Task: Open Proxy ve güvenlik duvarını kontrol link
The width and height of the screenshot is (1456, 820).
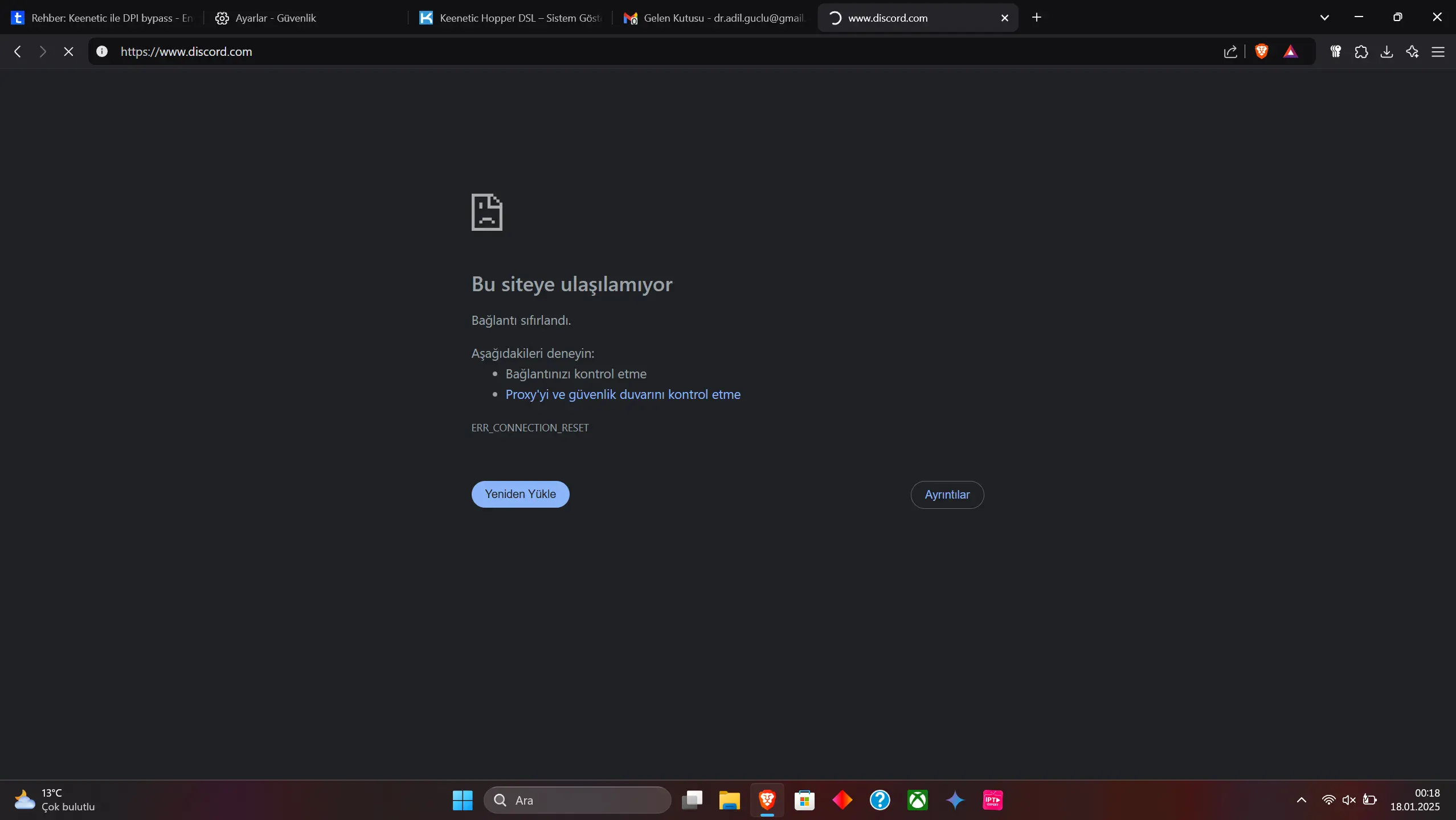Action: point(623,394)
